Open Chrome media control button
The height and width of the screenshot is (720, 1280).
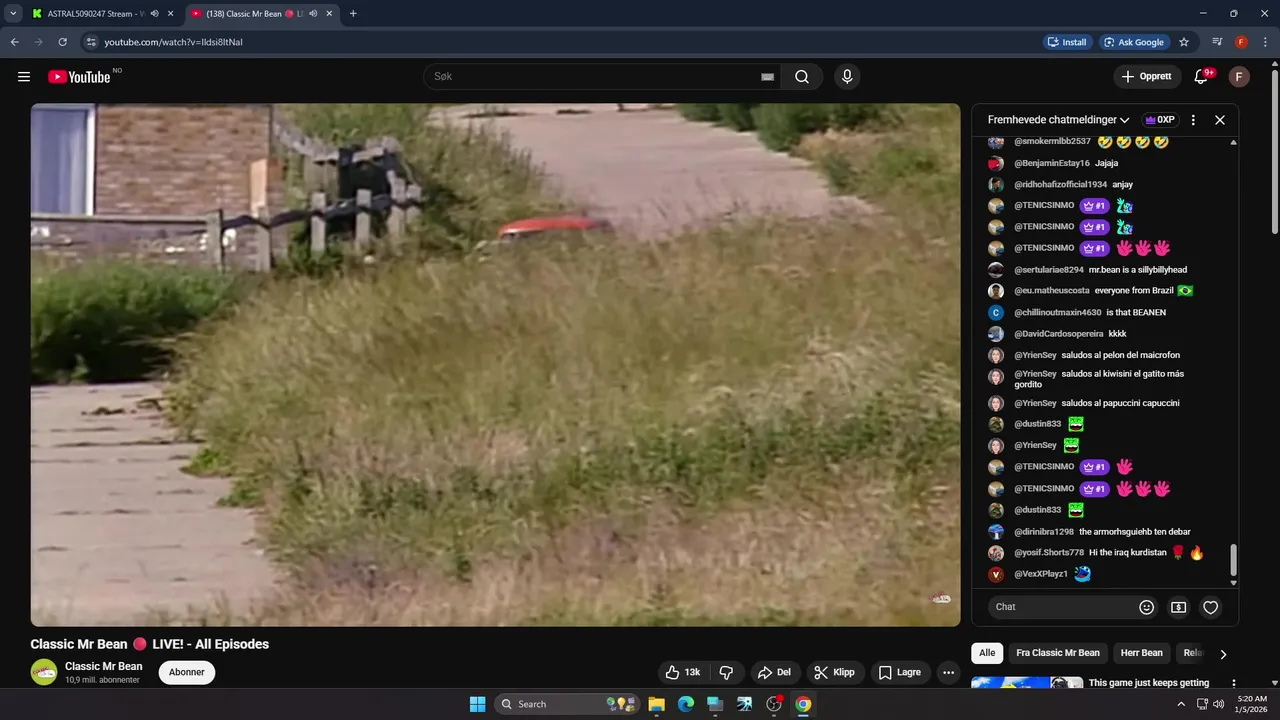pyautogui.click(x=1217, y=42)
